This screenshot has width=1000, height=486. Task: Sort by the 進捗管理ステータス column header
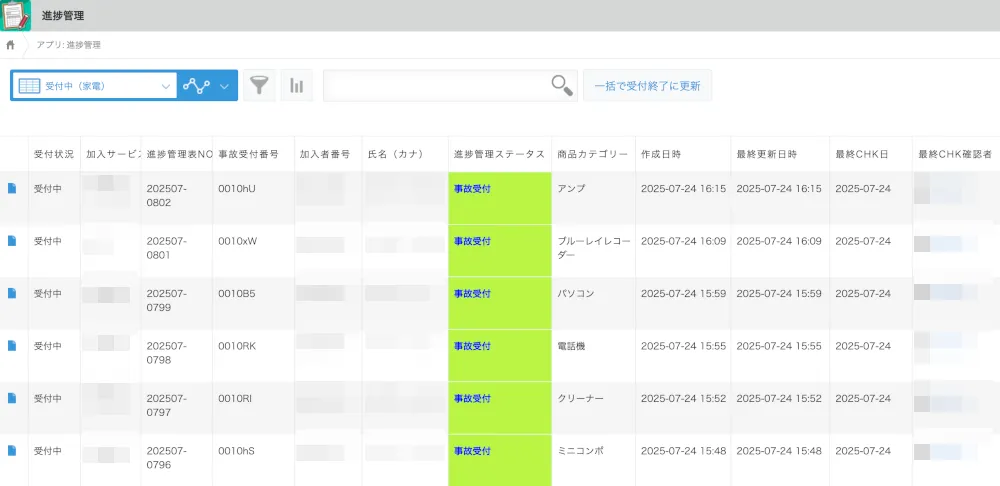point(498,154)
